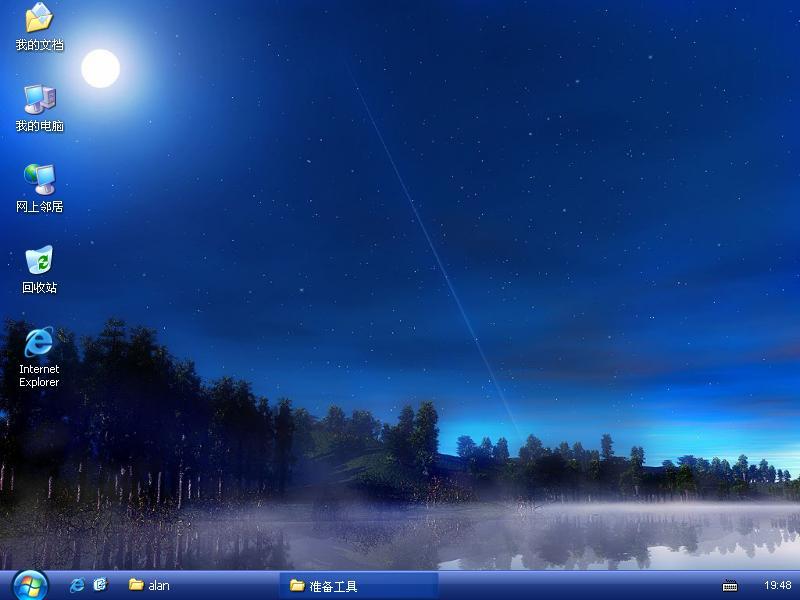The height and width of the screenshot is (600, 800).
Task: Click the second quick launch icon
Action: click(101, 585)
